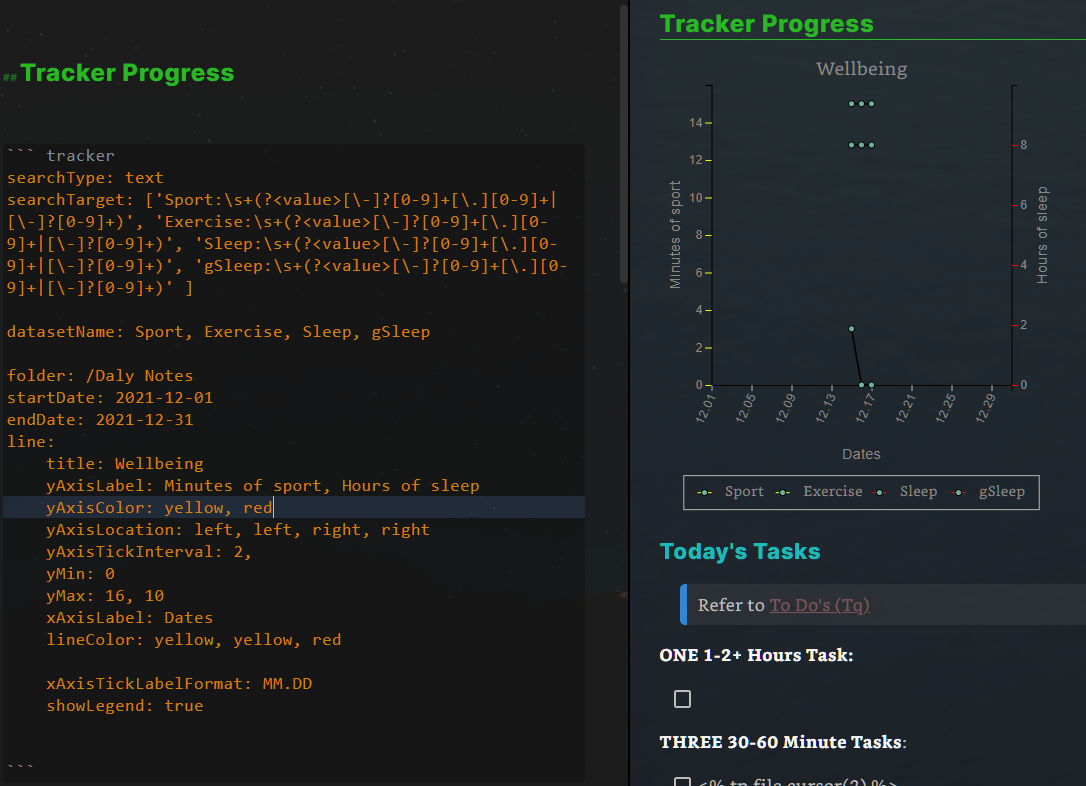Click the blue callout bar beside 'Refer to'

click(x=683, y=603)
